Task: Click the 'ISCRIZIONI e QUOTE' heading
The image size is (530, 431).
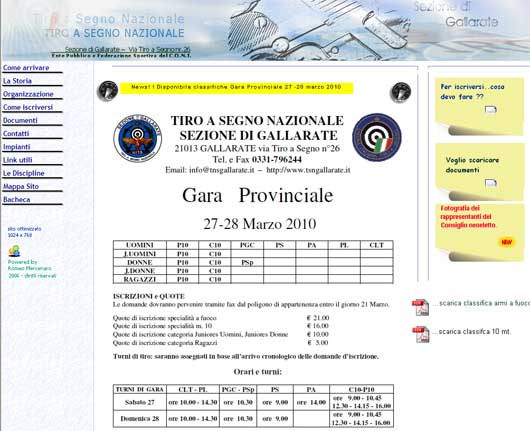Action: 149,296
